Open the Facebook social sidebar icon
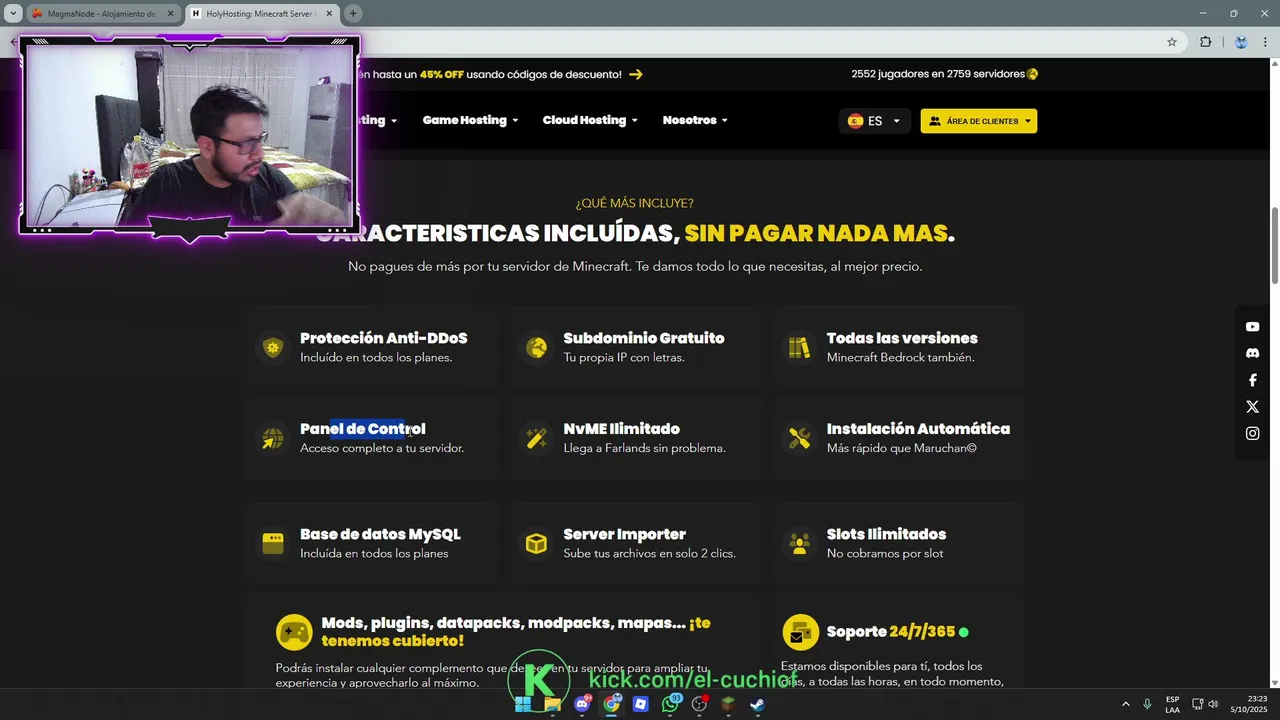The height and width of the screenshot is (720, 1280). [x=1252, y=380]
